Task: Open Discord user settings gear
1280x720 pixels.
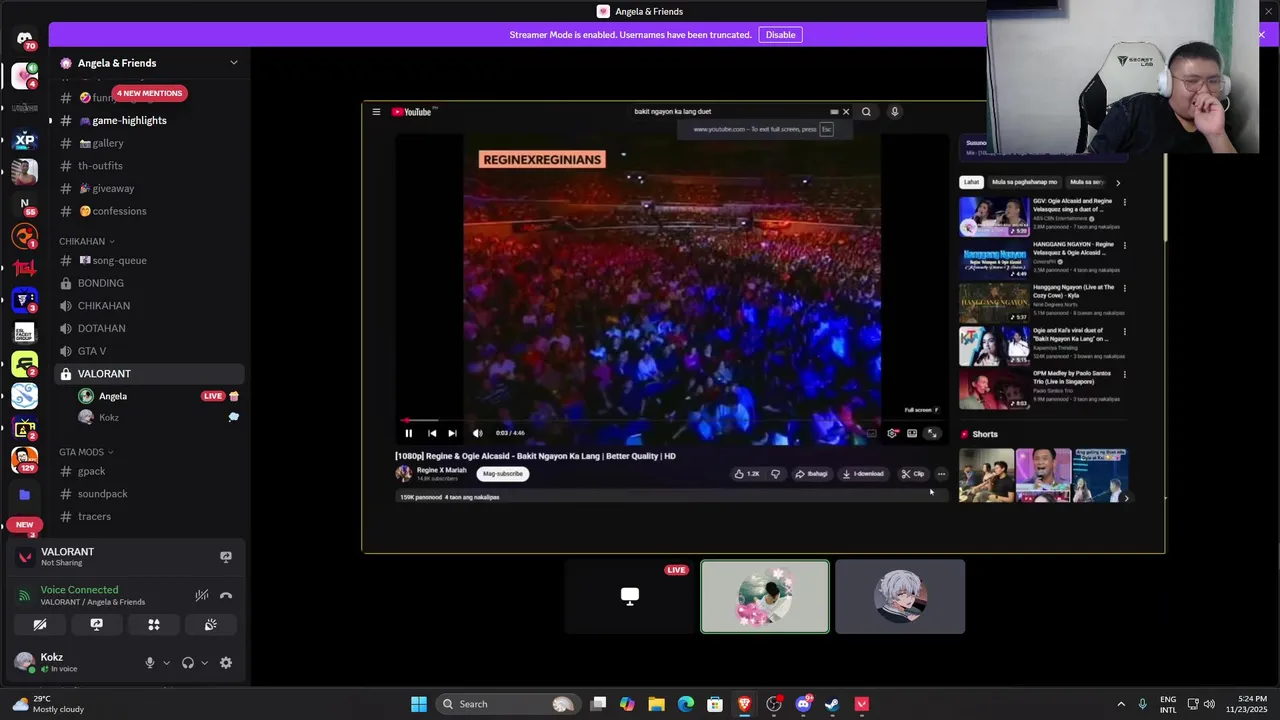Action: [x=226, y=662]
